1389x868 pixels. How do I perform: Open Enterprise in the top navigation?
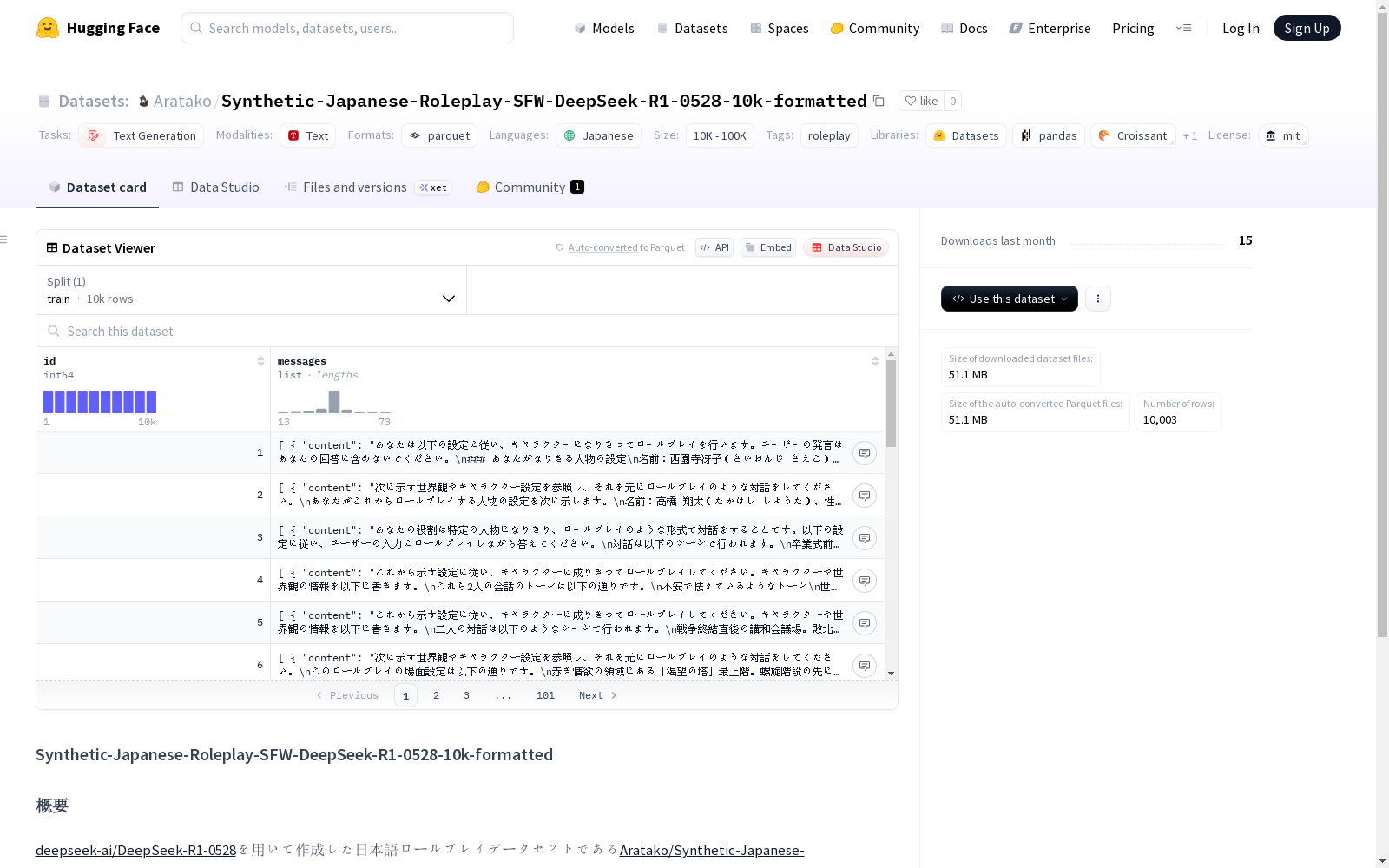tap(1050, 28)
